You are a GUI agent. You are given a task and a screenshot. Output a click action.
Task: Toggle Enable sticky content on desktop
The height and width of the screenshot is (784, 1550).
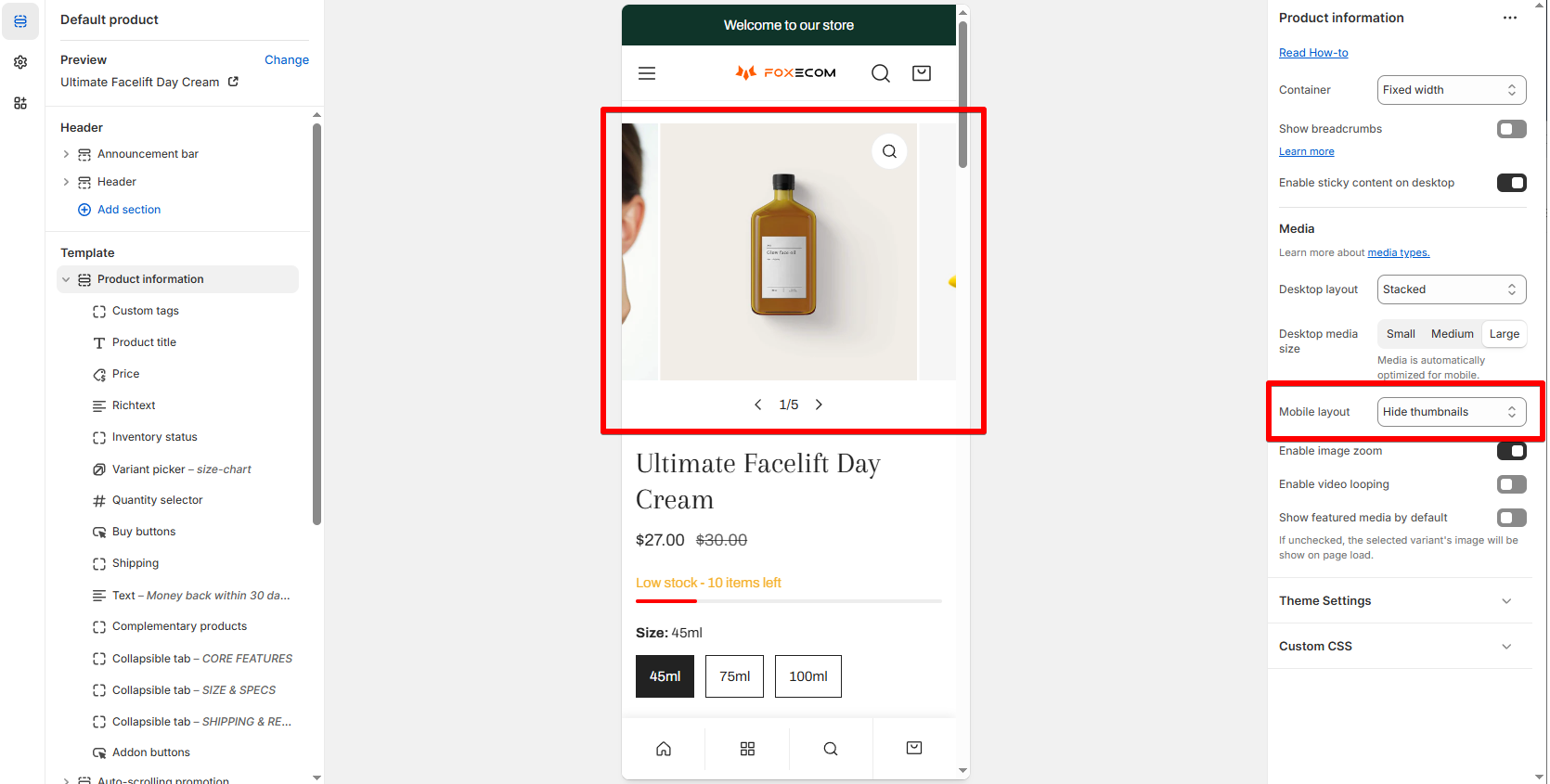coord(1511,183)
